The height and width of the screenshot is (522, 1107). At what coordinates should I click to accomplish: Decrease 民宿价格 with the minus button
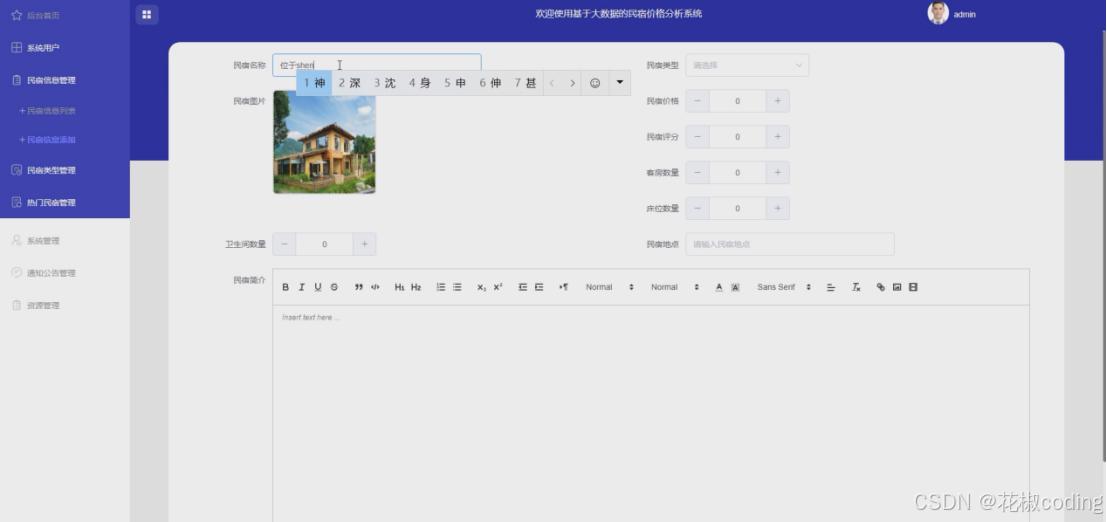pyautogui.click(x=698, y=101)
